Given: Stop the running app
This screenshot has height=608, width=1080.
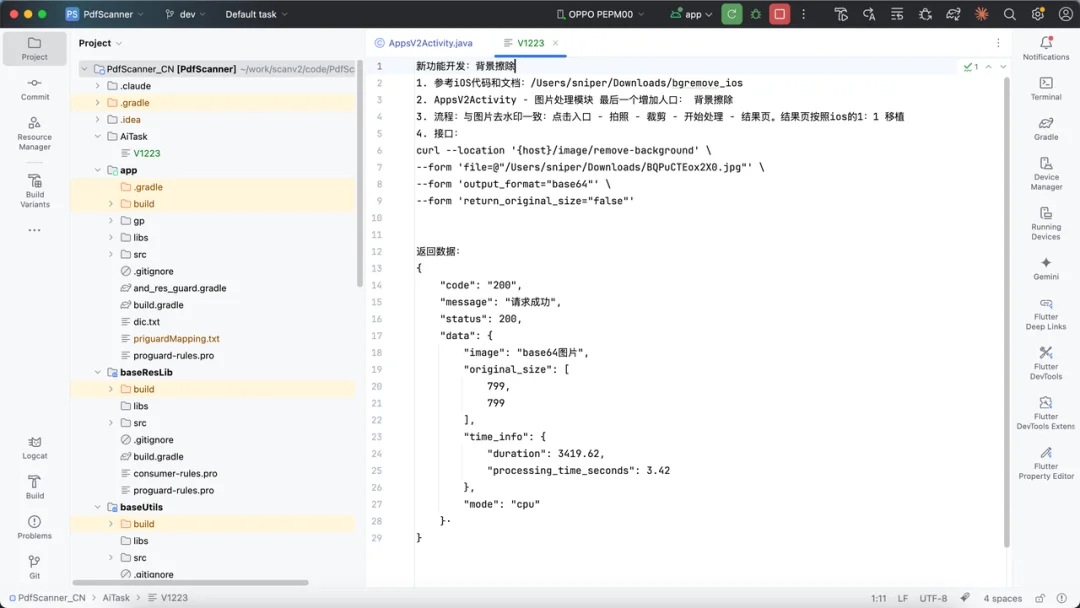Looking at the screenshot, I should (779, 14).
